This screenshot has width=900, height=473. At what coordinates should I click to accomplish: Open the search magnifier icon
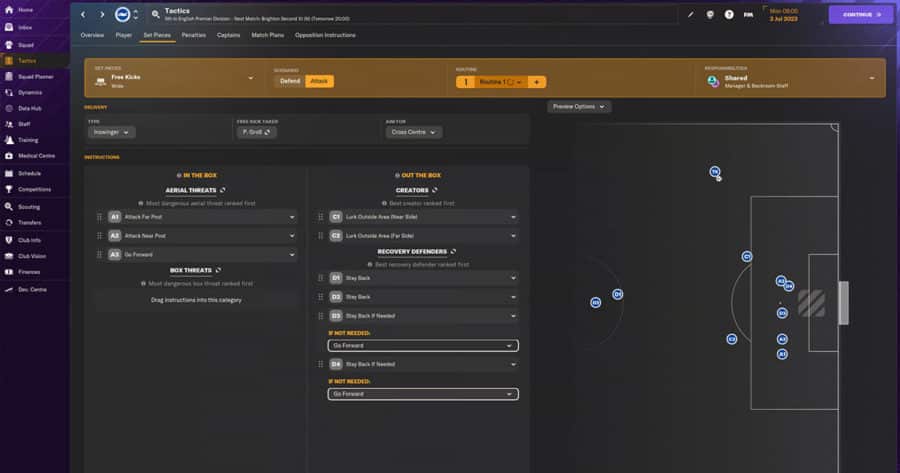(155, 14)
